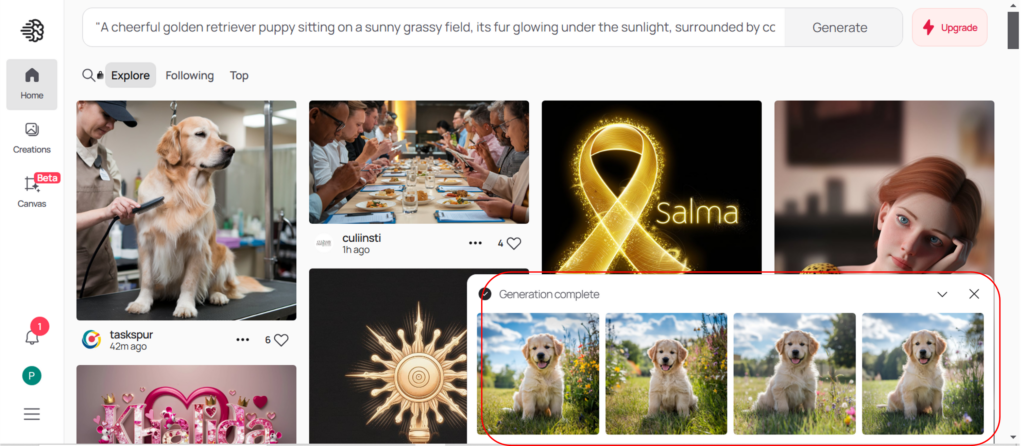
Task: Open the Creations gallery icon
Action: tap(32, 137)
